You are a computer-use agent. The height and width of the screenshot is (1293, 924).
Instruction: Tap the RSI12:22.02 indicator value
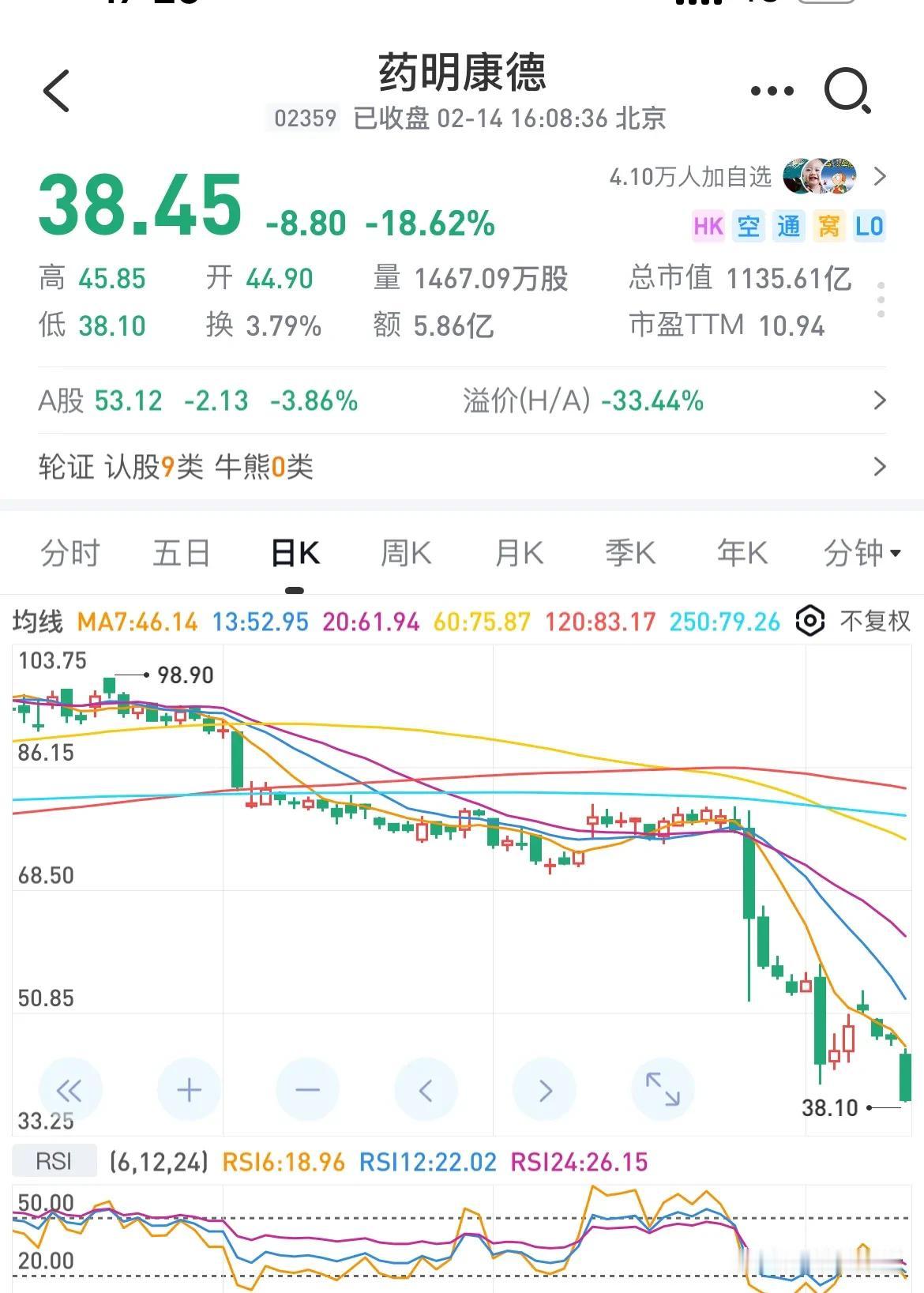point(428,1162)
